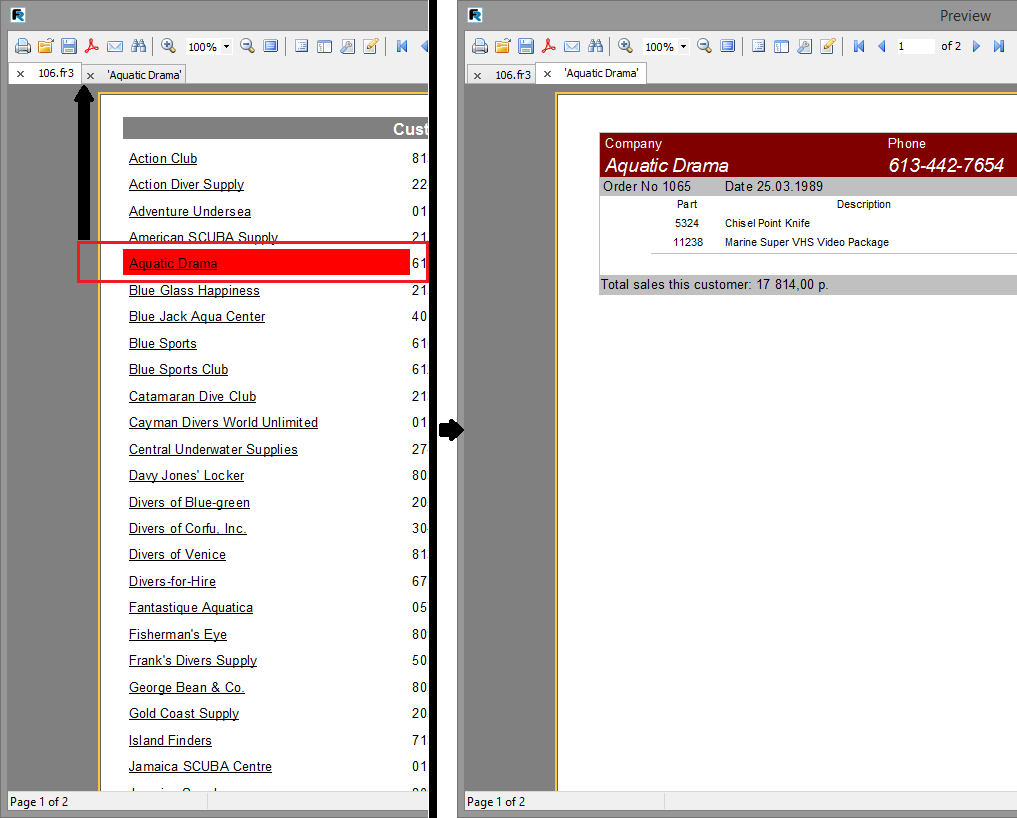Show outline icon in left window
This screenshot has height=818, width=1017.
click(x=301, y=46)
